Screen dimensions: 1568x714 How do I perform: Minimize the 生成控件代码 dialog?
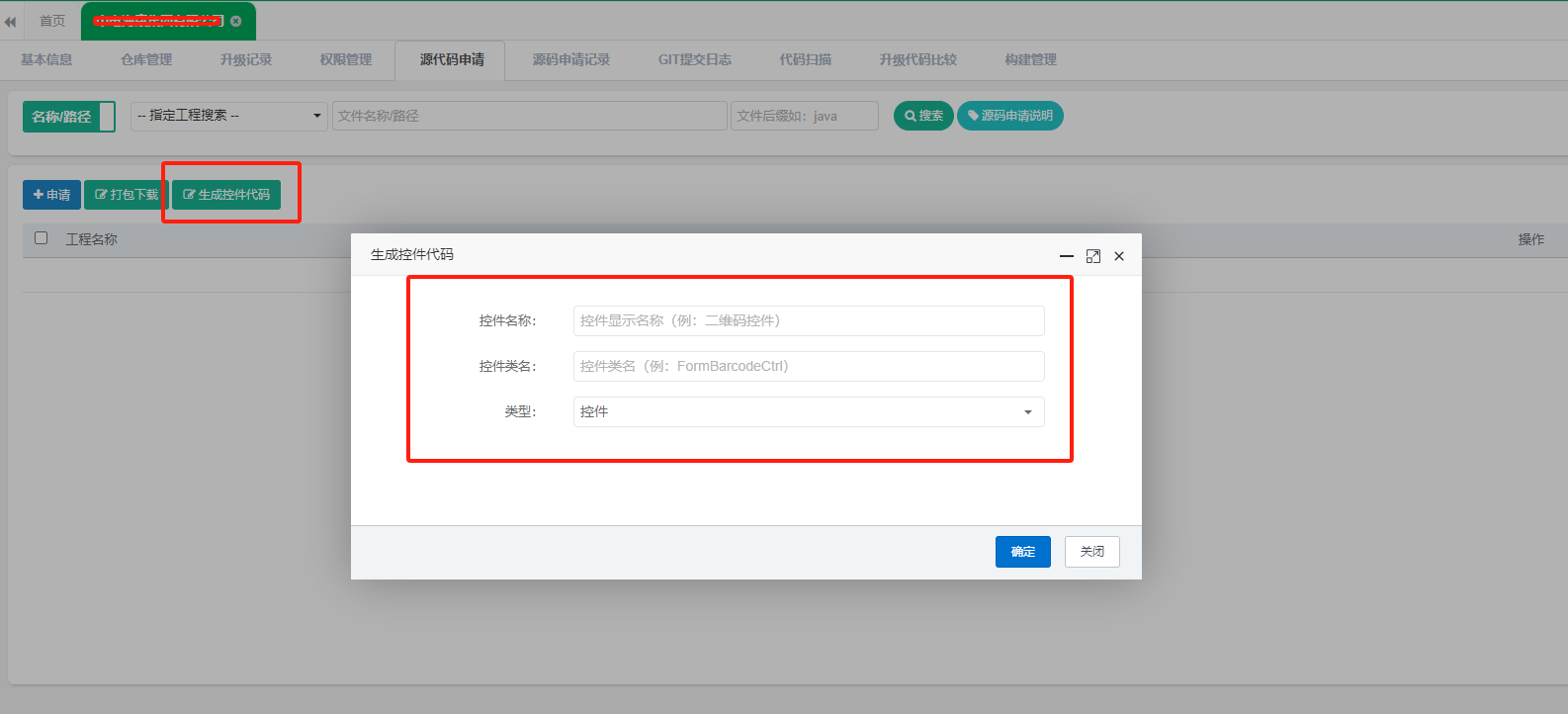[1067, 256]
